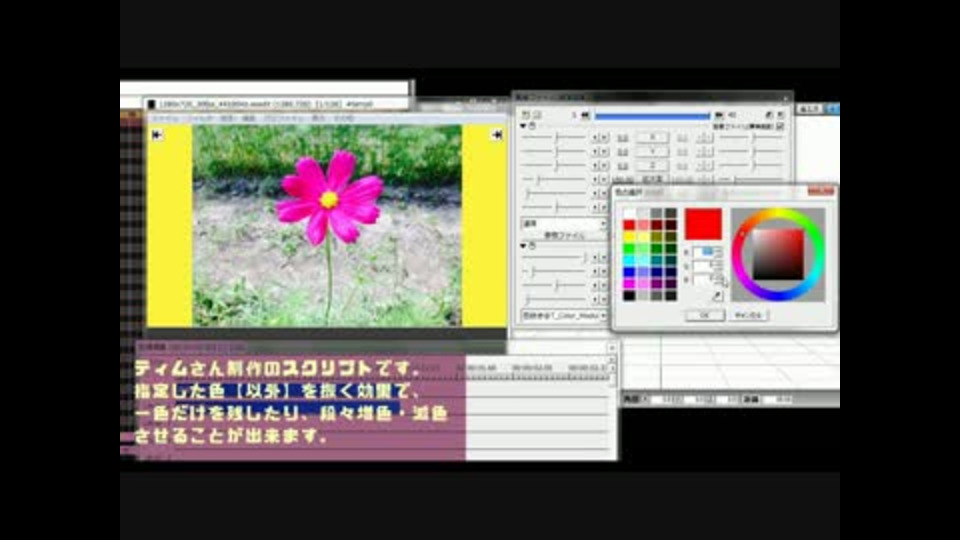
Task: Open the 通常 blend mode dropdown
Action: click(x=564, y=223)
